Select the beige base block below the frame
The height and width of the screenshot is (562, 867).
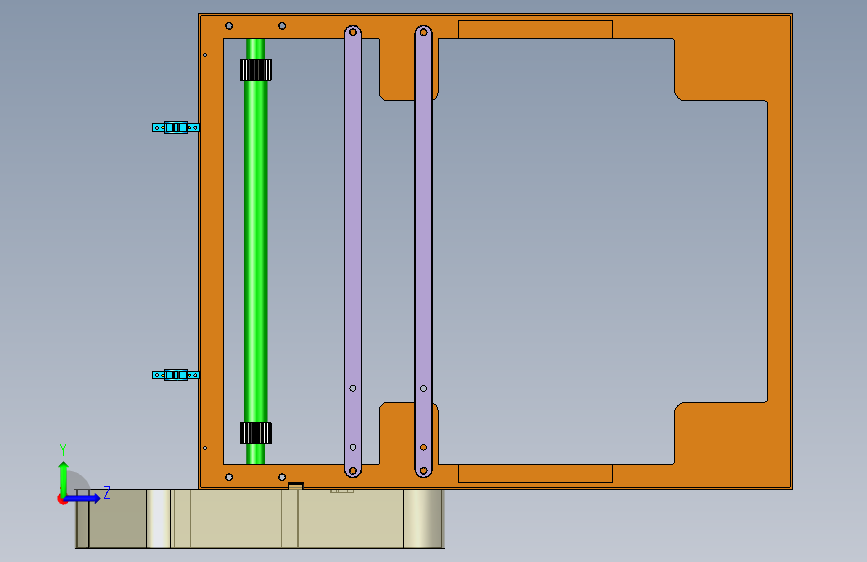260,519
